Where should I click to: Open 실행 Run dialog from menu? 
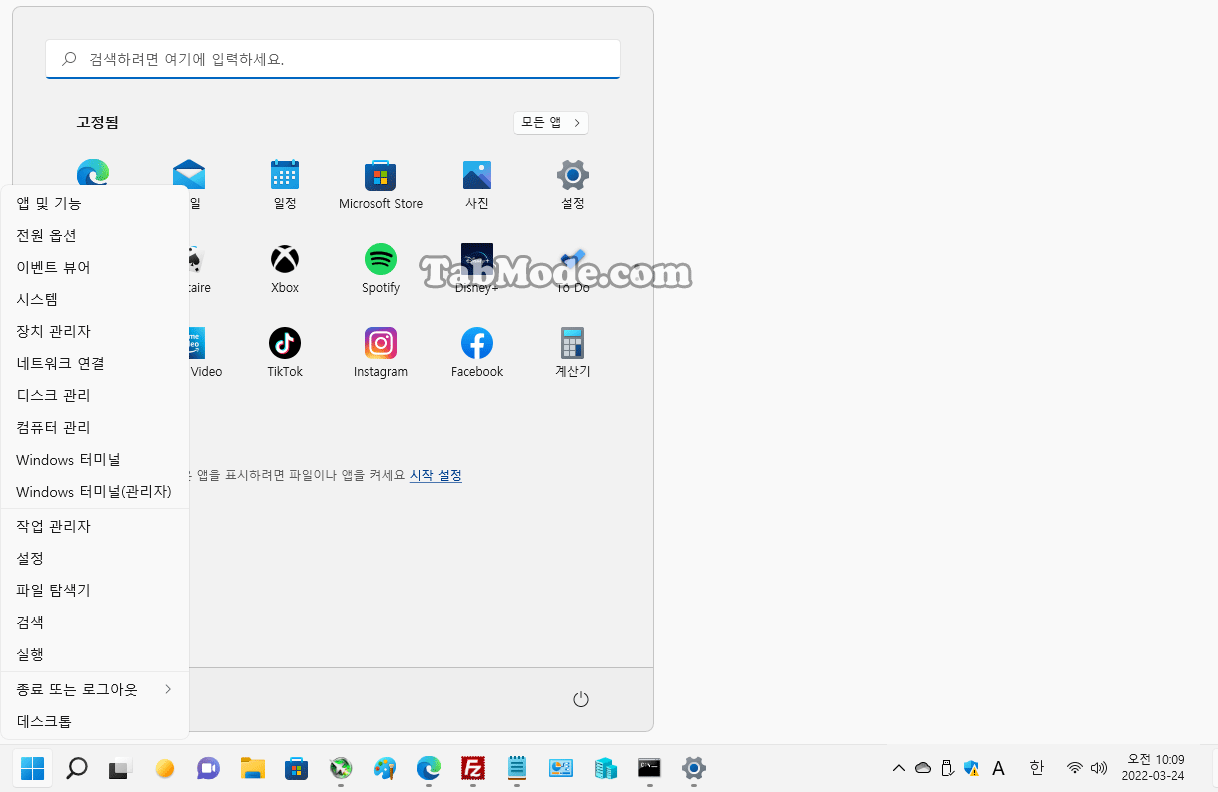click(x=95, y=654)
